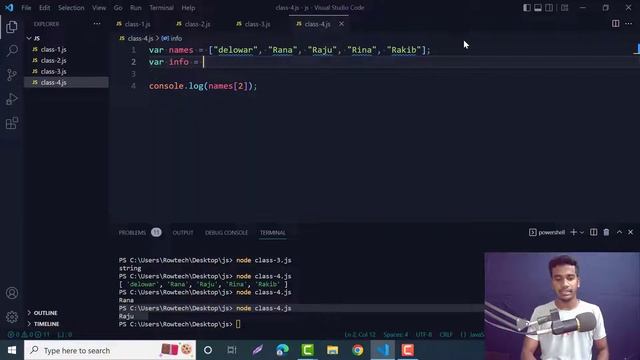Select the Terminal panel tab

273,233
